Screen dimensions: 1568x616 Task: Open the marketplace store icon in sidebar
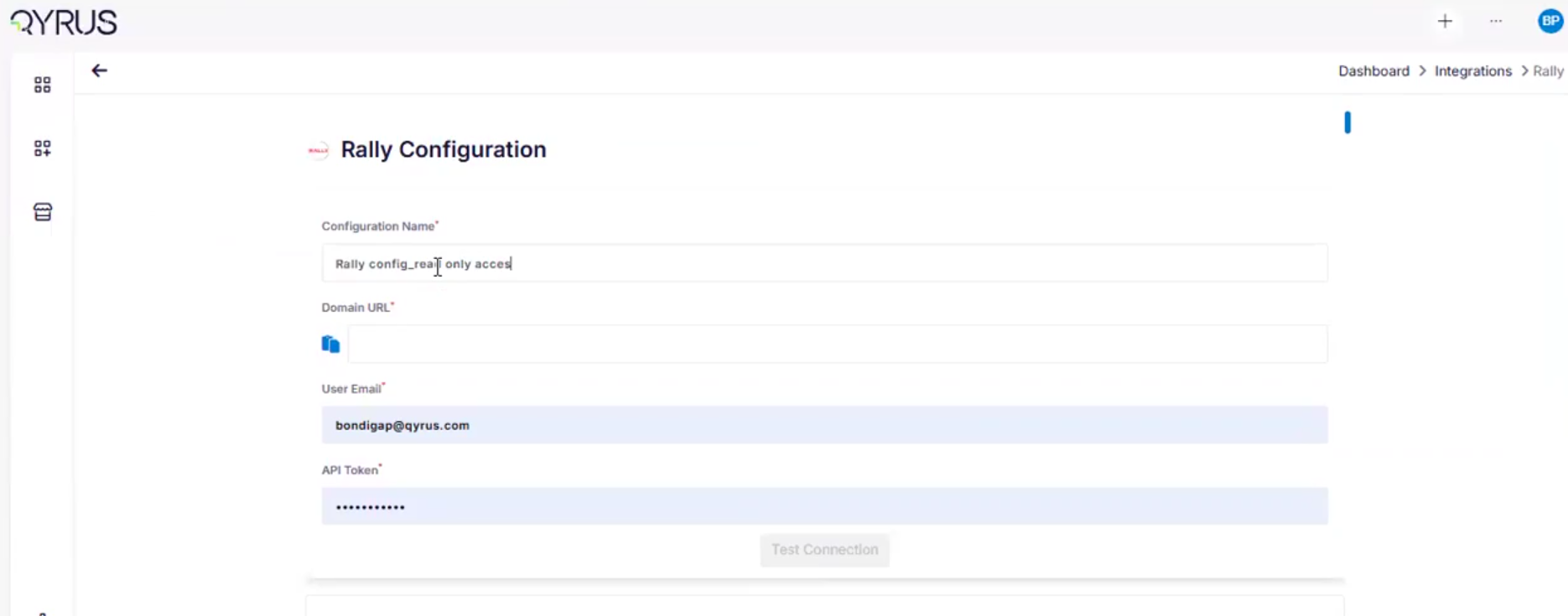click(x=43, y=212)
